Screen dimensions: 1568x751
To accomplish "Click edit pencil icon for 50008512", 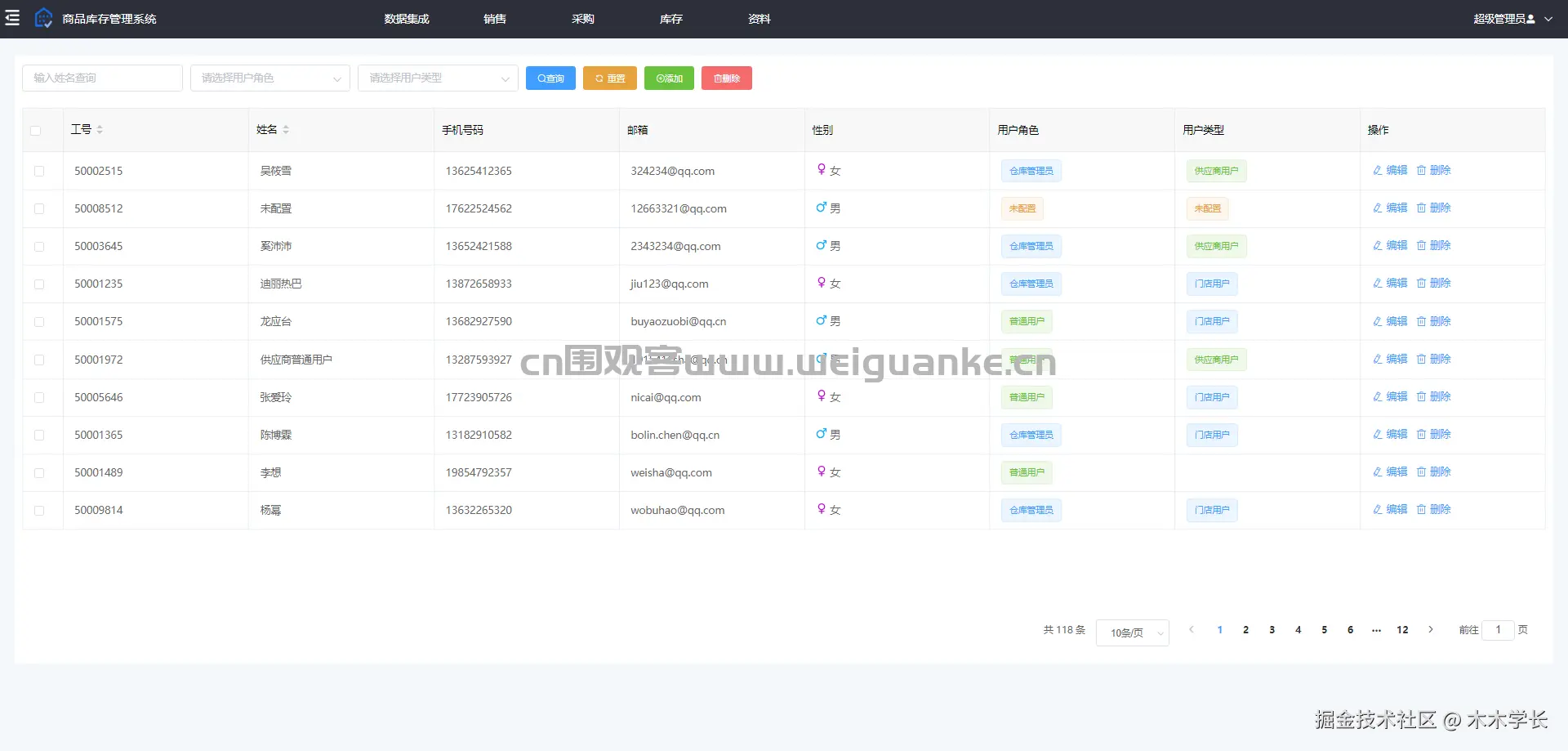I will coord(1378,208).
